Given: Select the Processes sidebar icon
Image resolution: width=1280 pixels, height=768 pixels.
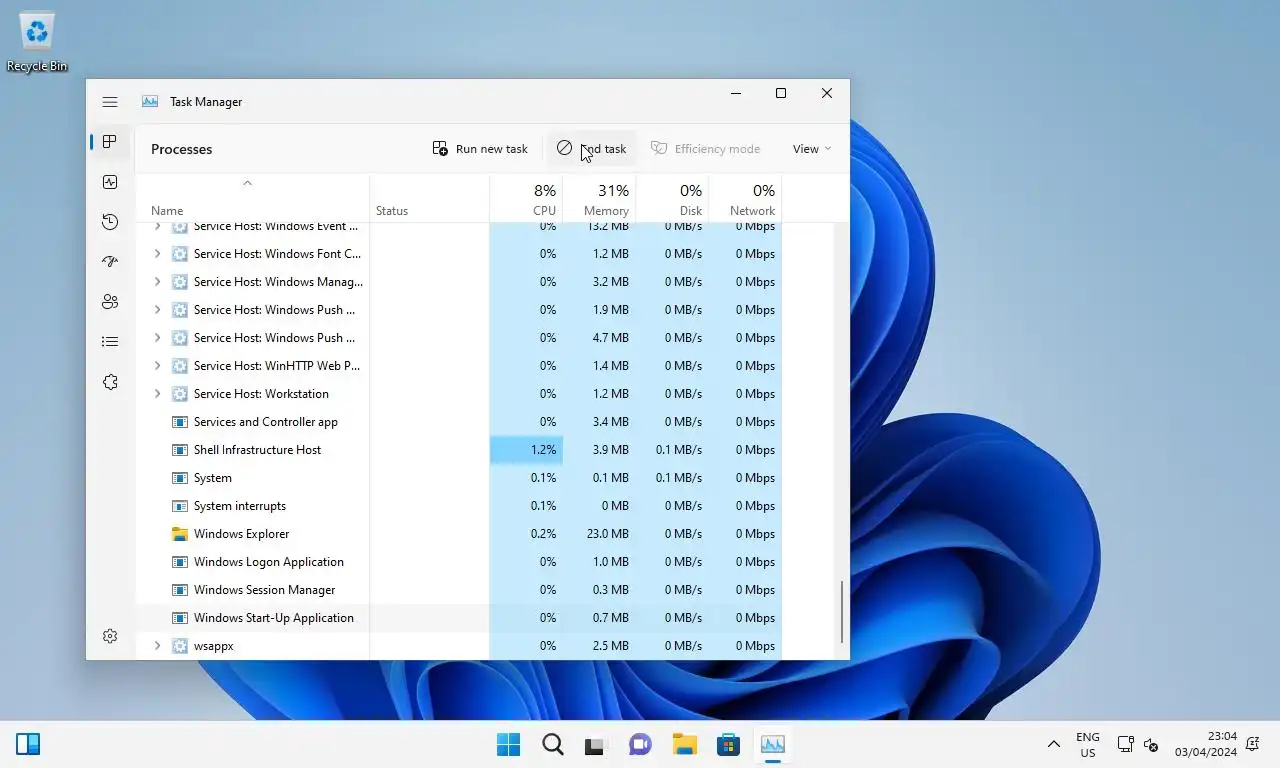Looking at the screenshot, I should (x=110, y=142).
